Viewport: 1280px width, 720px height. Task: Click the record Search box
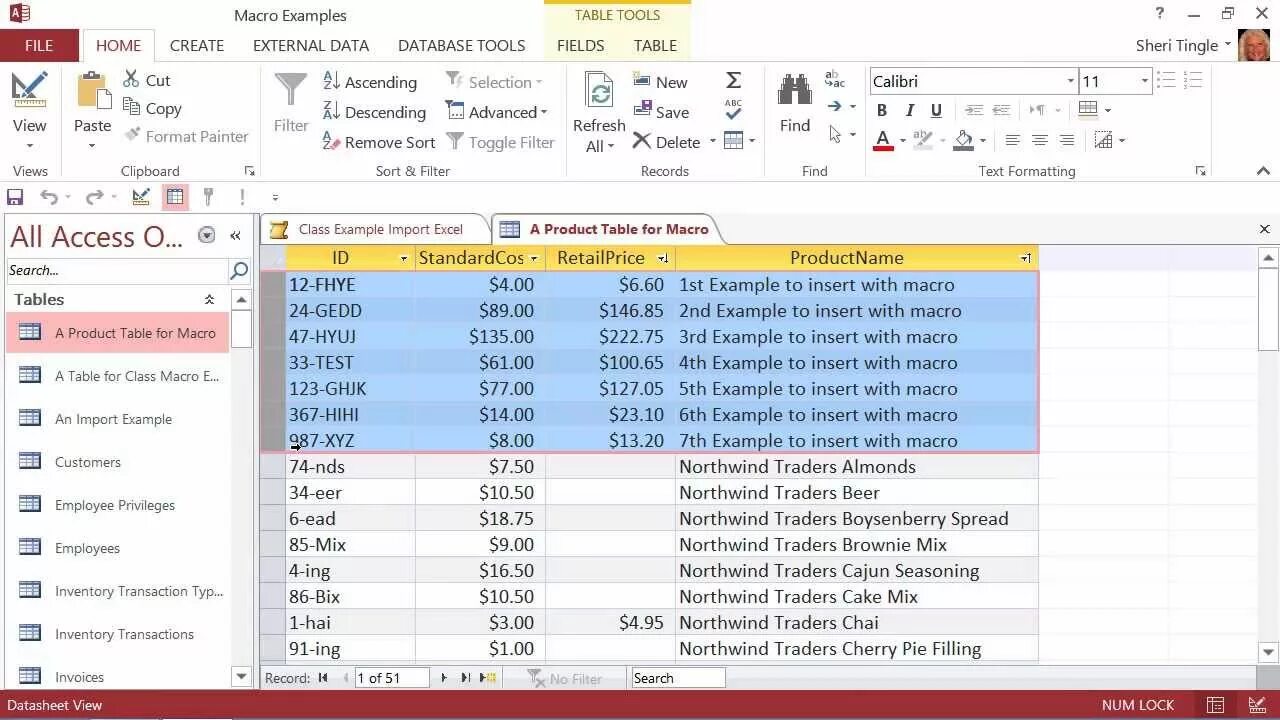point(678,677)
